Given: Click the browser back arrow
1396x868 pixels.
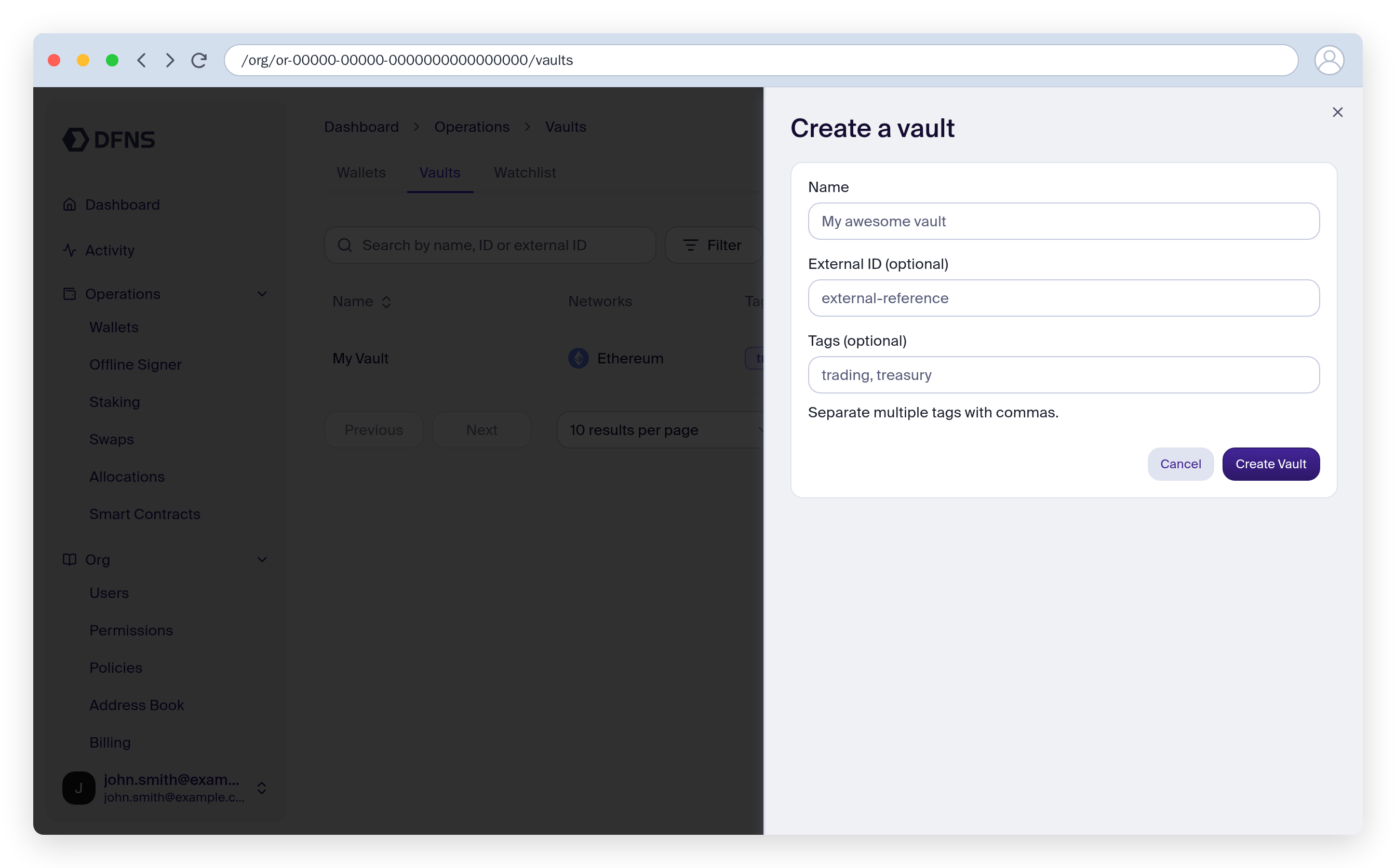Looking at the screenshot, I should coord(142,60).
